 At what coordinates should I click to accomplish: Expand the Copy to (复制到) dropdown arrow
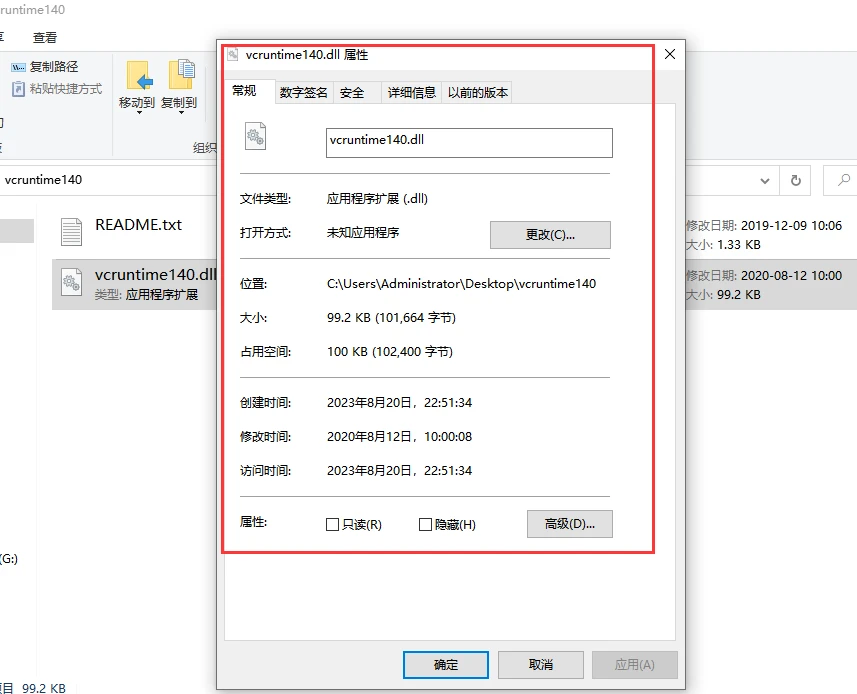click(181, 113)
